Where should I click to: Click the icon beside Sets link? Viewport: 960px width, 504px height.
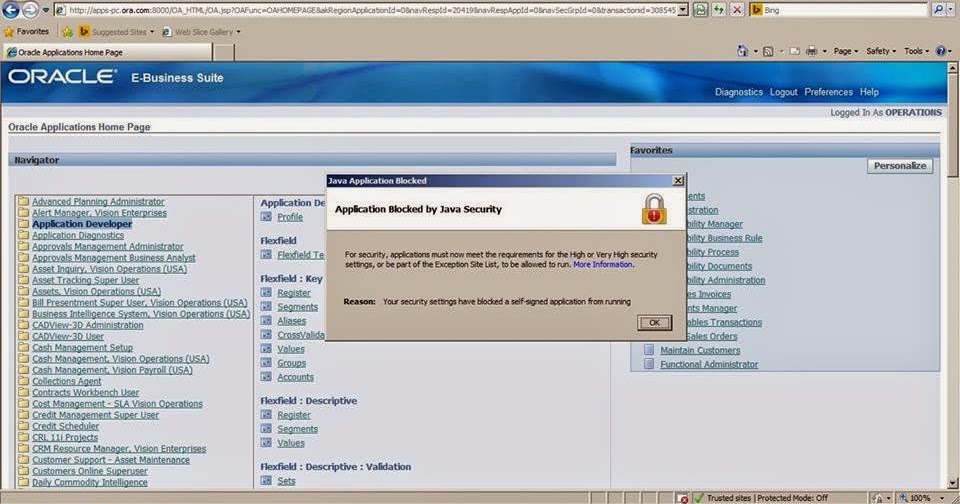(266, 481)
